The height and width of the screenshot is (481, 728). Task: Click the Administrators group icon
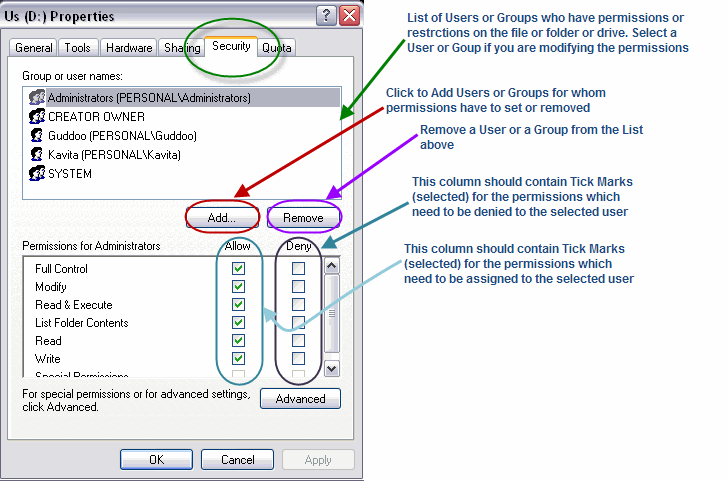tap(37, 98)
